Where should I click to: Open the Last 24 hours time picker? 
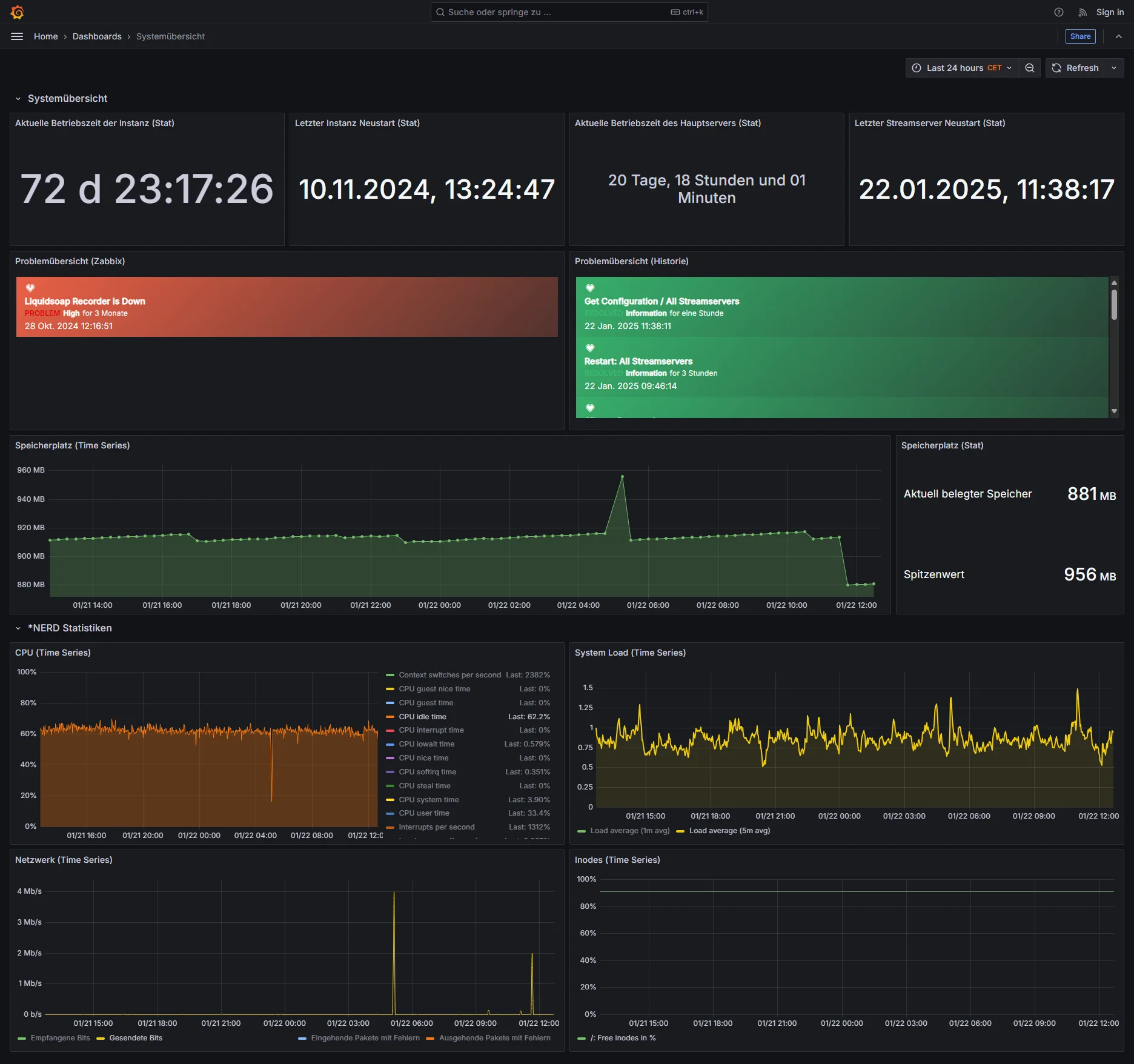tap(962, 68)
